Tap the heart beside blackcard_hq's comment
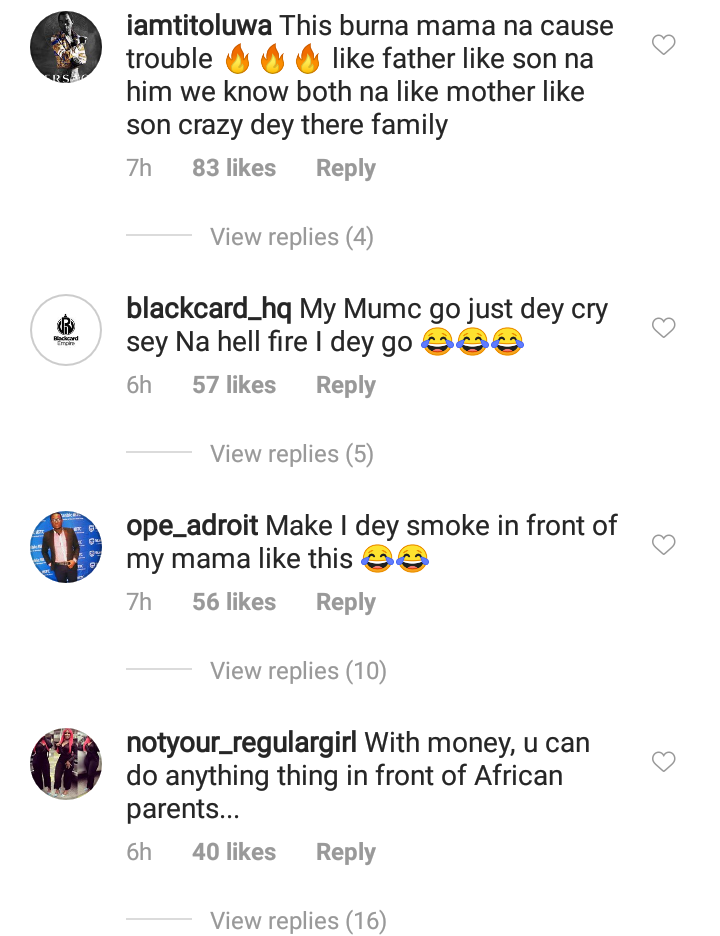Viewport: 720px width, 936px height. click(x=663, y=328)
